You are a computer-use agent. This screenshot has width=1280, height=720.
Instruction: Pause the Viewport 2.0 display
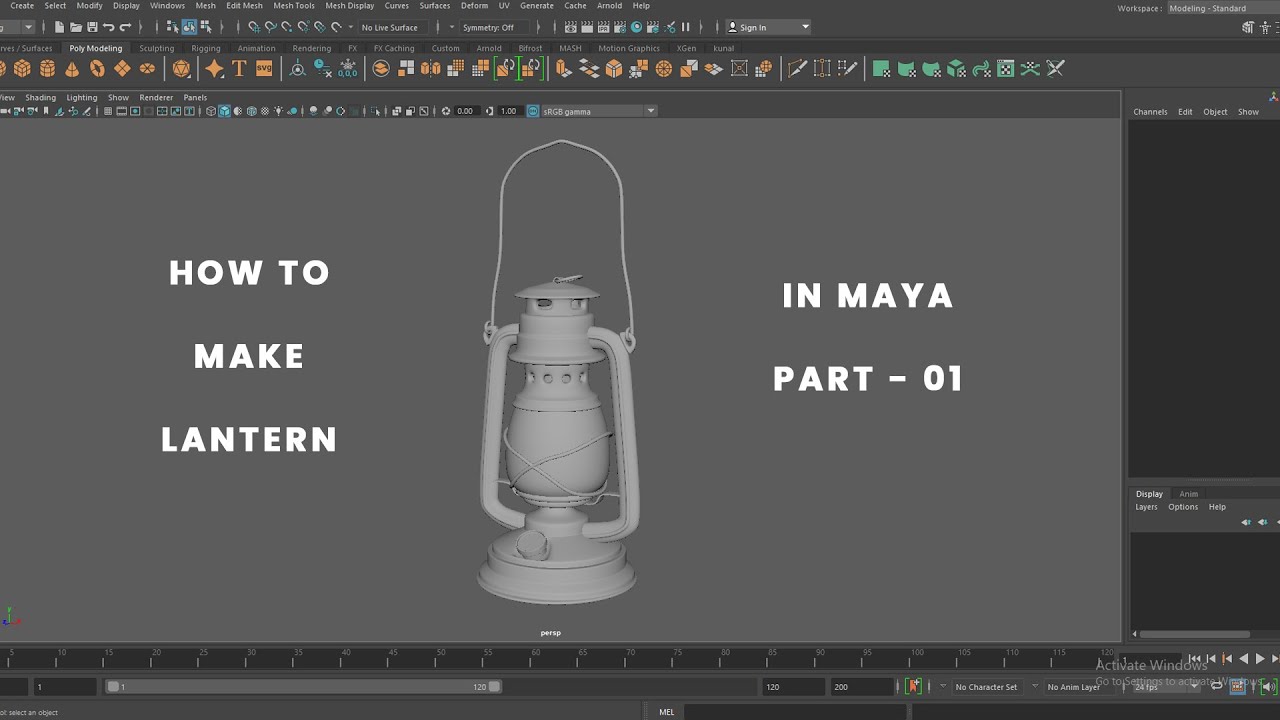685,27
